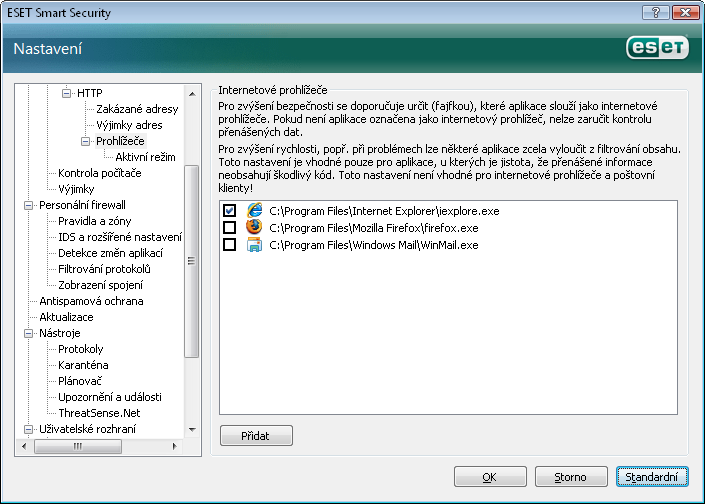The image size is (705, 504).
Task: Select Zobrazení spojení item
Action: [100, 285]
